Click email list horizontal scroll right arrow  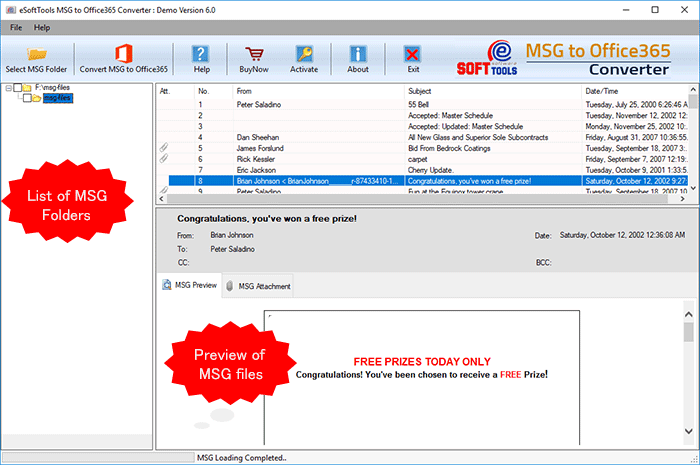click(683, 199)
